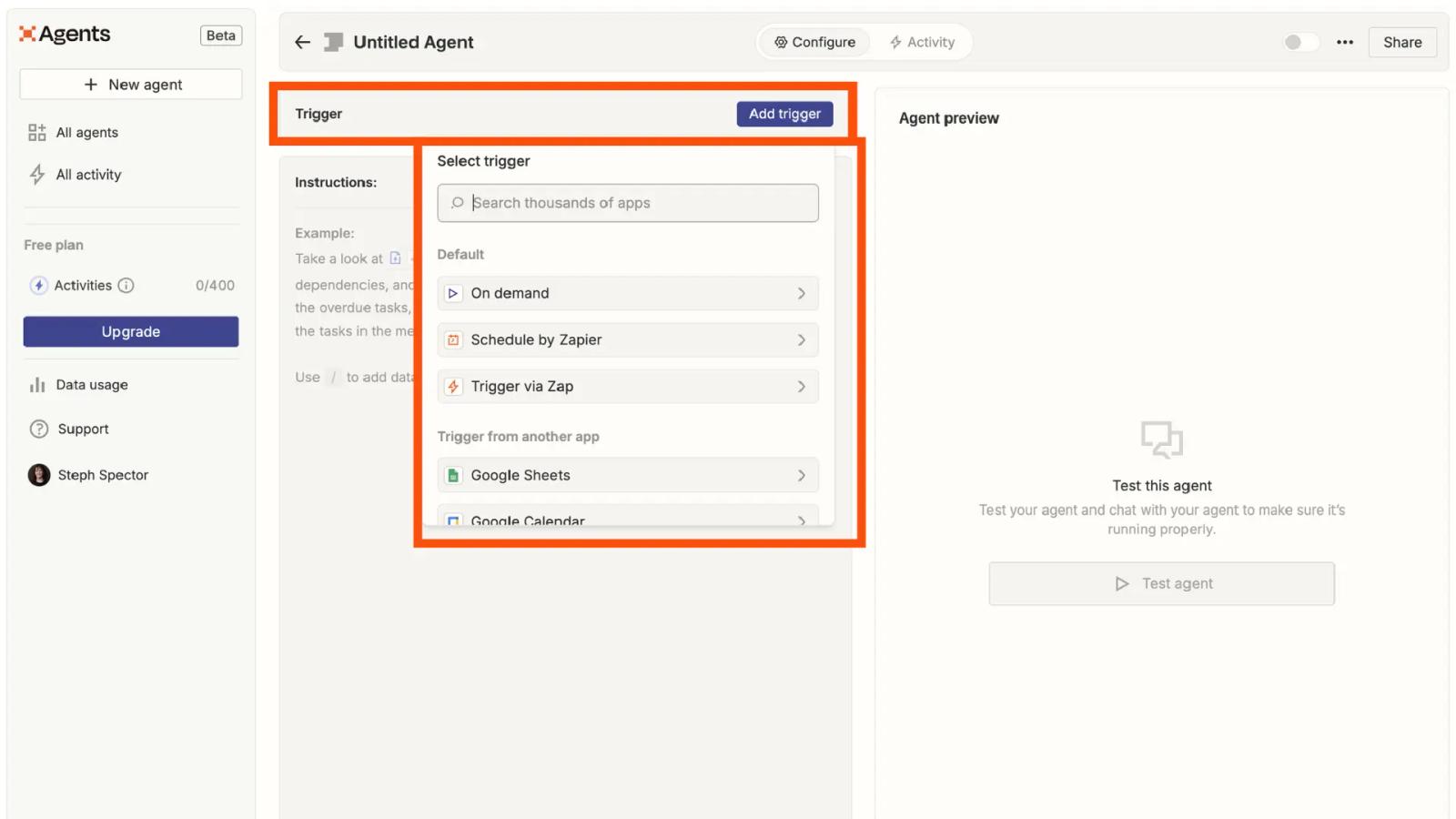Click the Test agent button

click(x=1162, y=584)
